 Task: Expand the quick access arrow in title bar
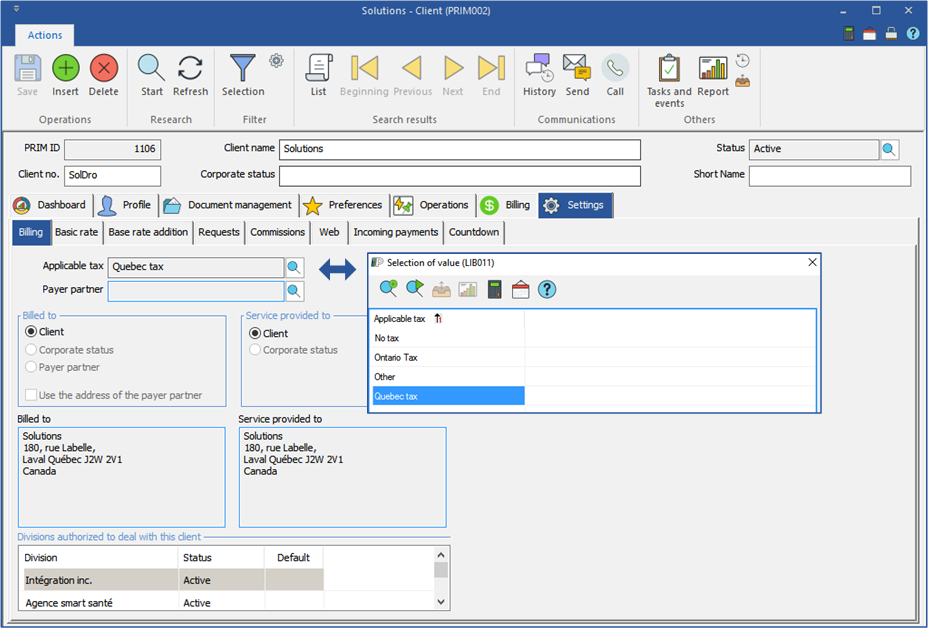(x=17, y=9)
